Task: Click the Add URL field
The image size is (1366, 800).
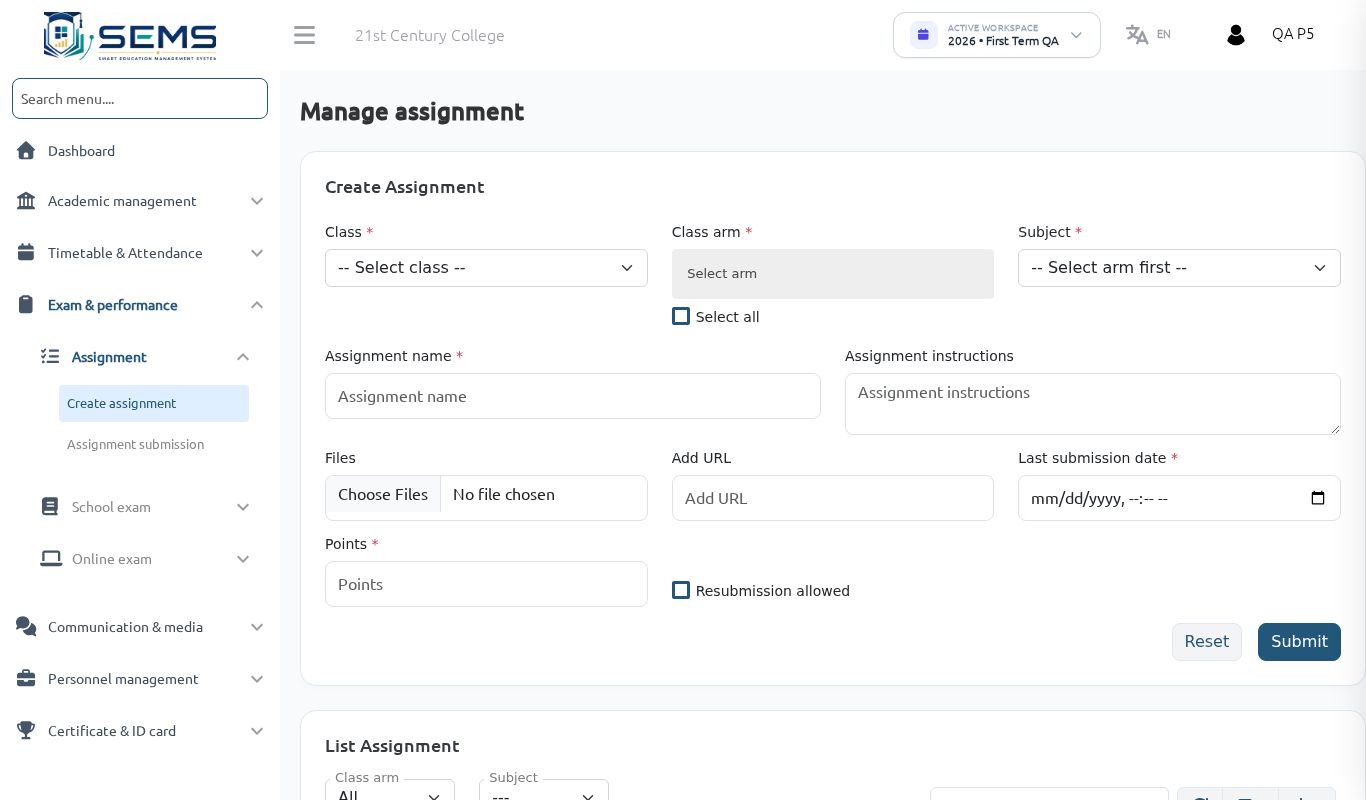Action: (833, 498)
